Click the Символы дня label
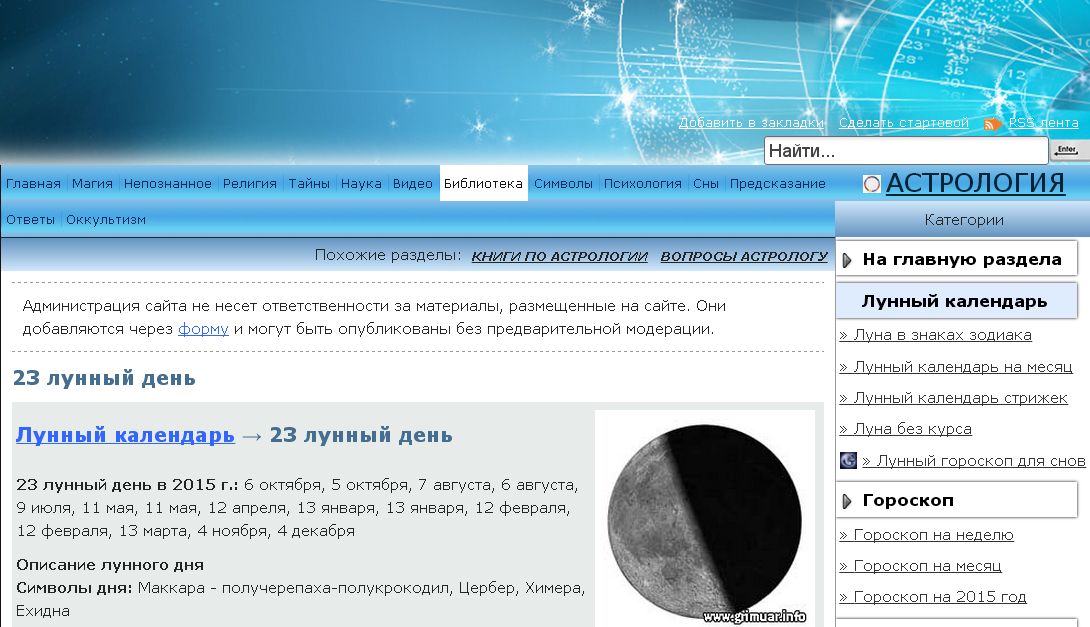 pyautogui.click(x=74, y=588)
